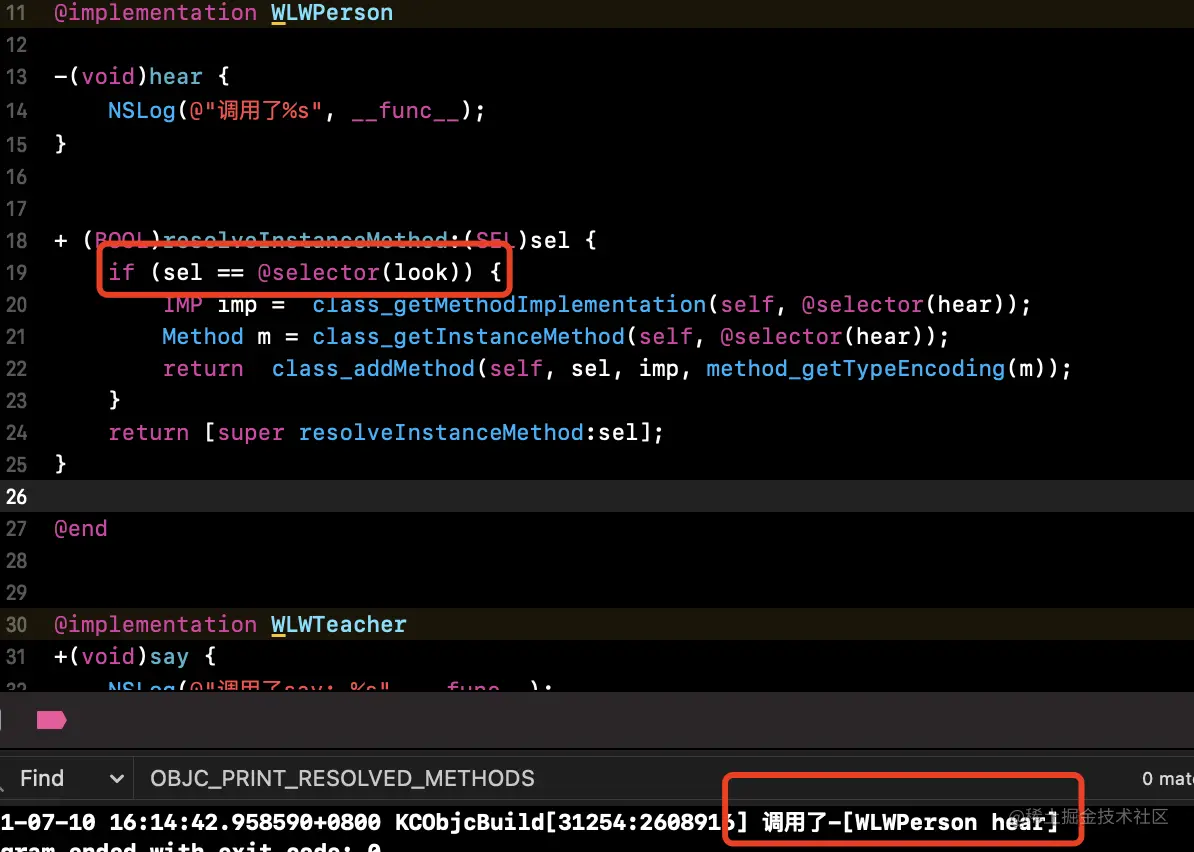Viewport: 1194px width, 852px height.
Task: Click the __func__ token on line 14
Action: 406,110
